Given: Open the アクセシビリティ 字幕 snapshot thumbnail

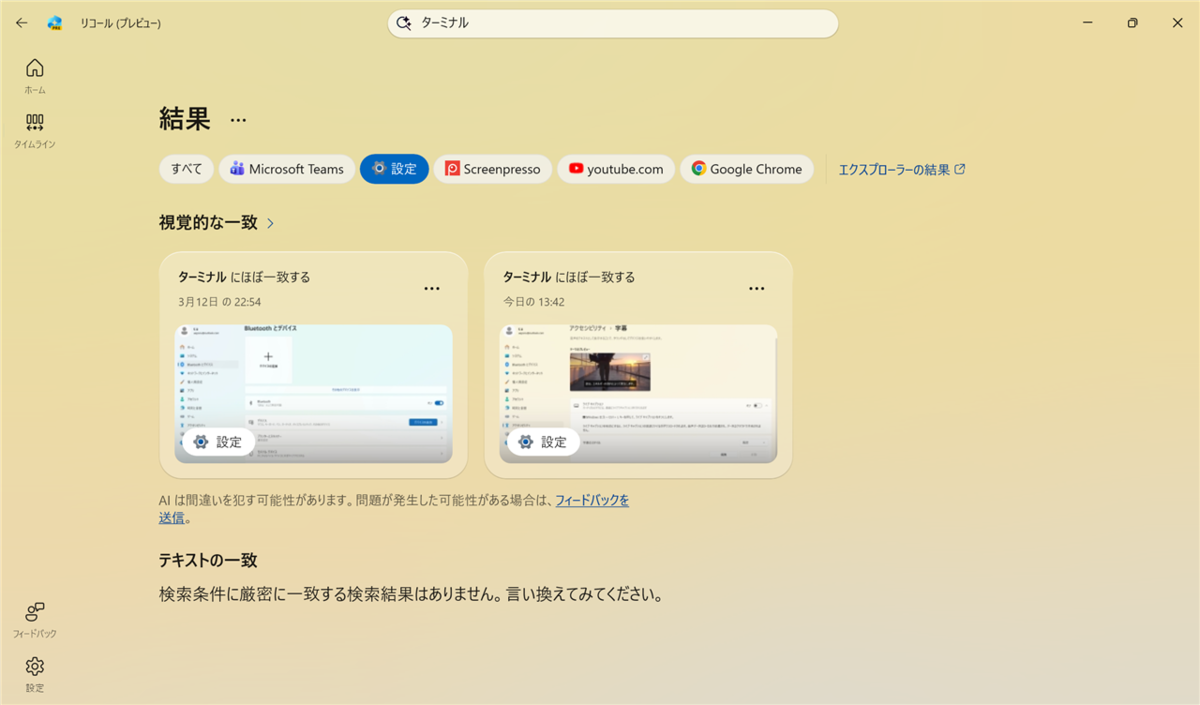Looking at the screenshot, I should pos(638,394).
